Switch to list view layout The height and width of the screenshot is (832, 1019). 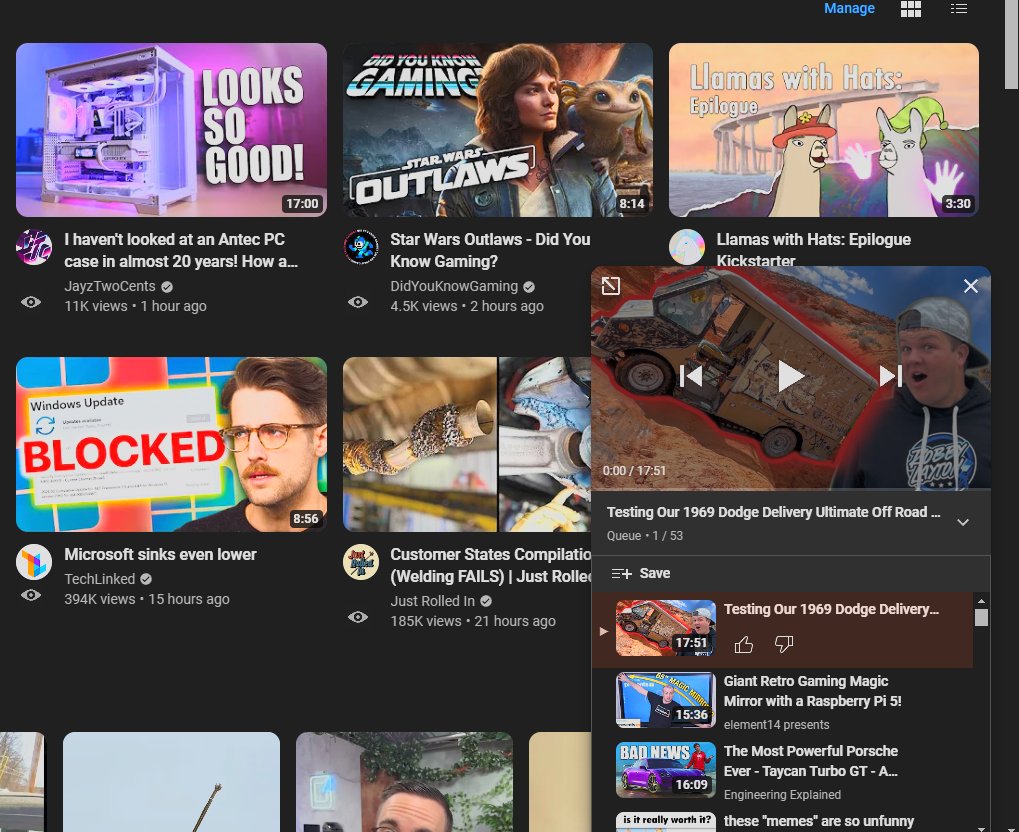tap(959, 8)
